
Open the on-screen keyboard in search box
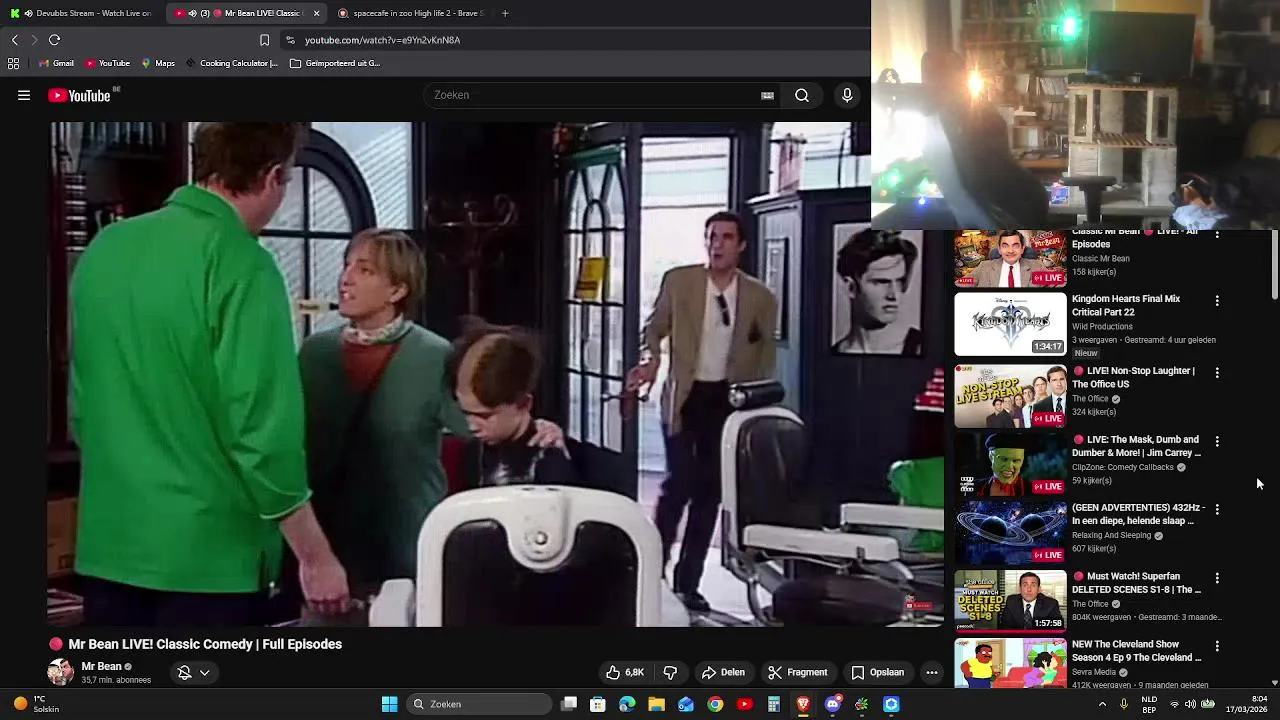767,96
